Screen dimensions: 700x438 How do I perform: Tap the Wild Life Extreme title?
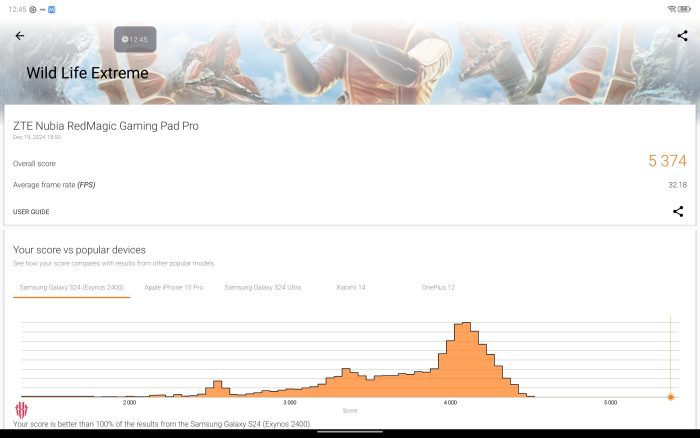pyautogui.click(x=87, y=73)
